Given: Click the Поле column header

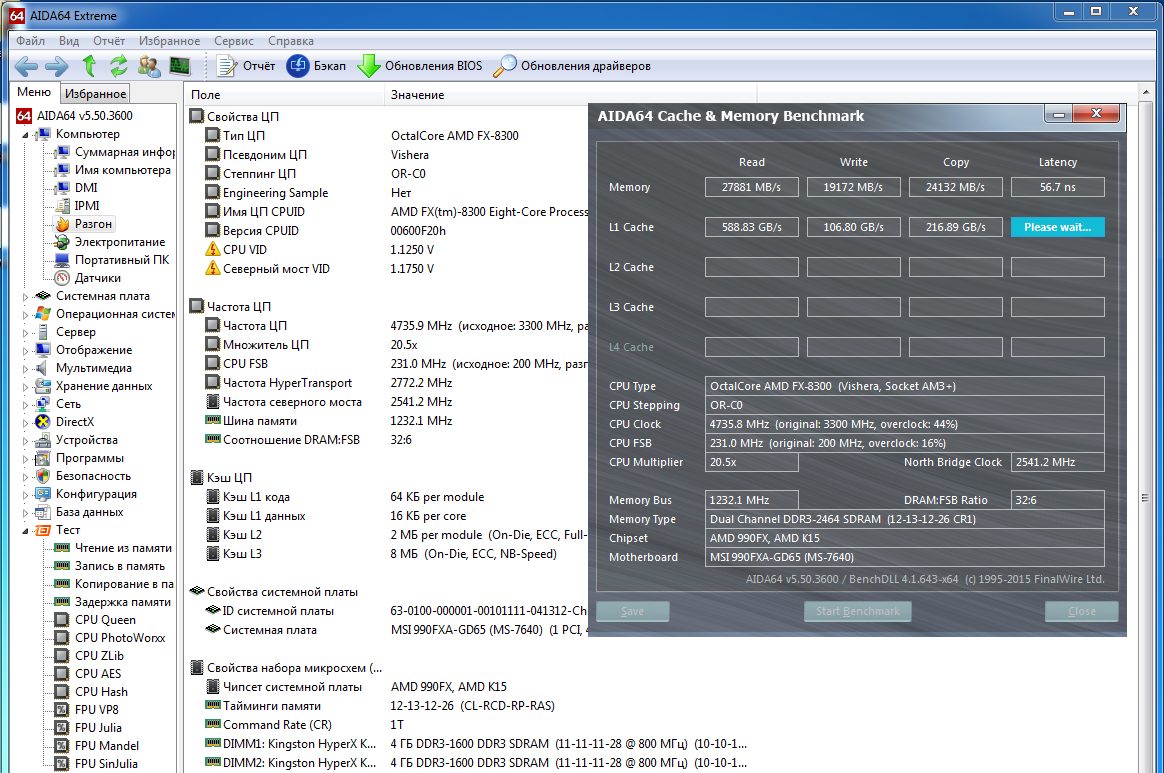Looking at the screenshot, I should (284, 94).
